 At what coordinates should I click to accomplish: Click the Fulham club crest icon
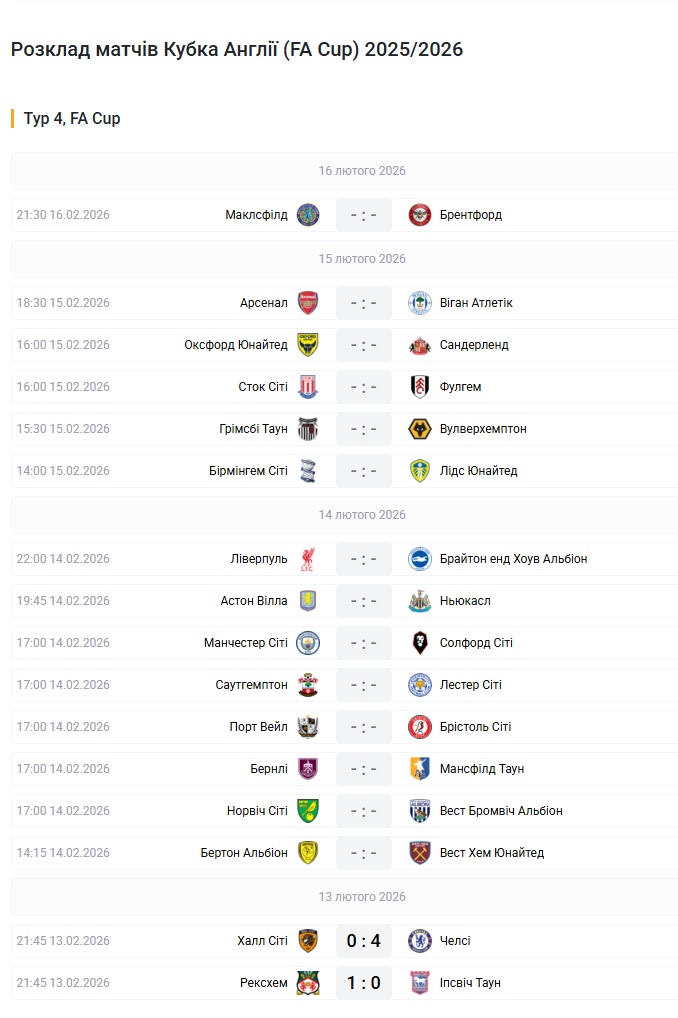420,387
